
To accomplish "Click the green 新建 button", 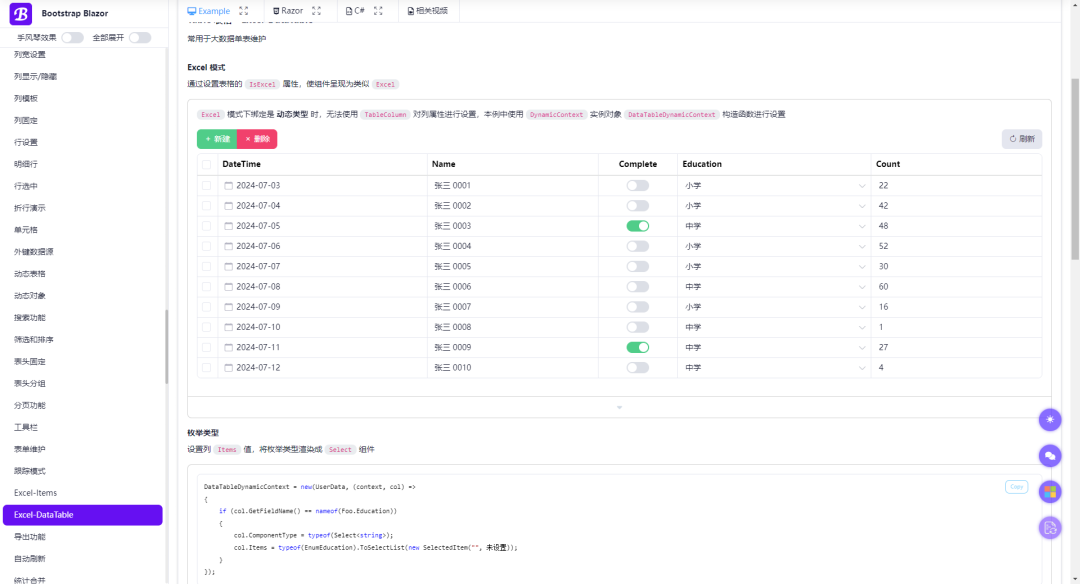I will click(x=217, y=139).
